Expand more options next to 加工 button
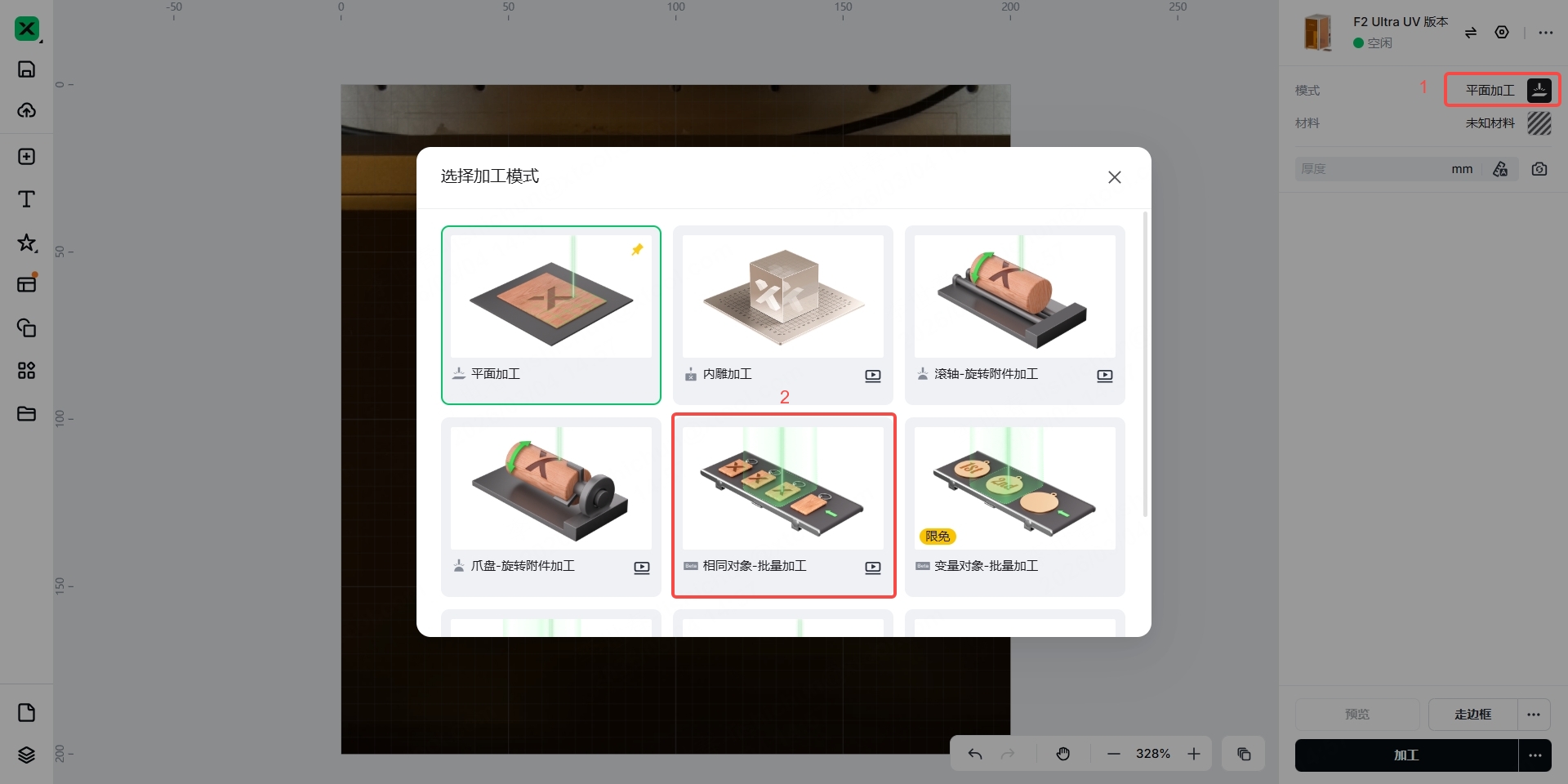Screen dimensions: 1568x784 [x=1535, y=755]
